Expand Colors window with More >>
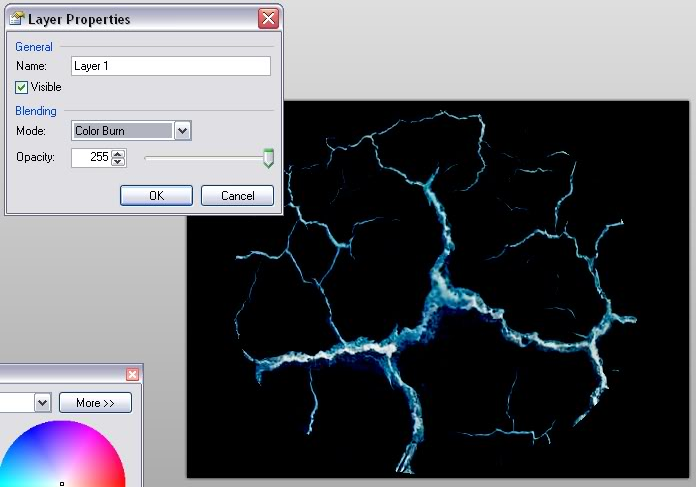Screen dimensions: 696x487 [95, 403]
